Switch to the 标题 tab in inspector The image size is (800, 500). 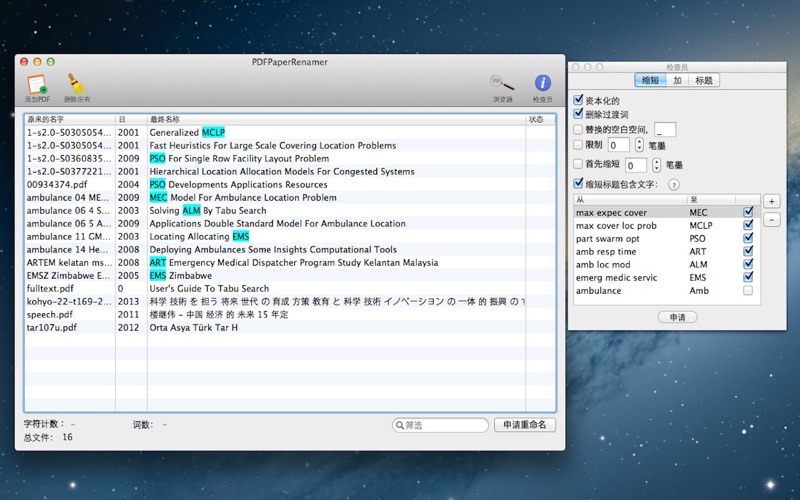click(704, 80)
